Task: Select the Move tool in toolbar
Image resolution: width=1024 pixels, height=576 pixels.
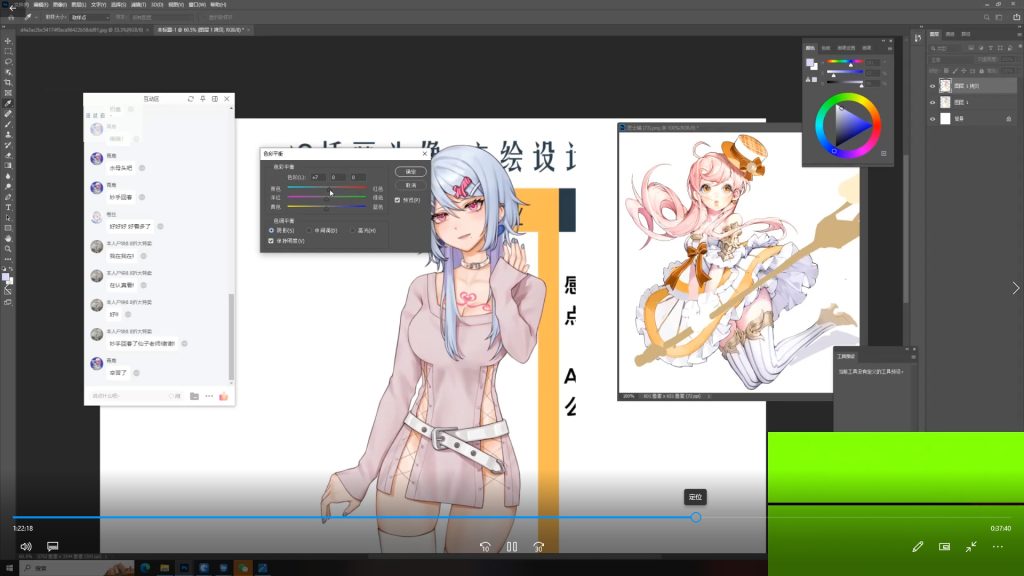Action: coord(8,41)
